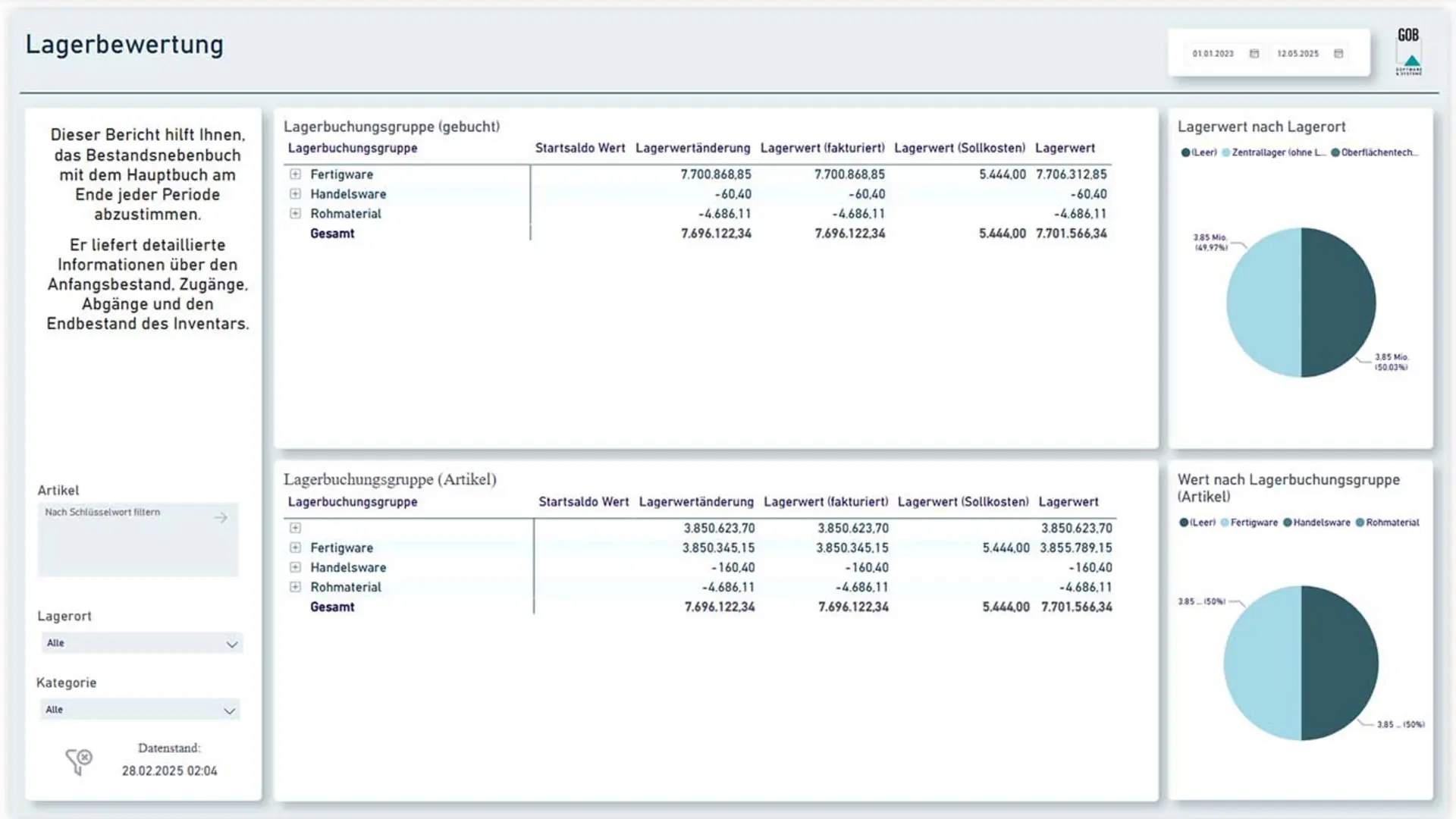Click the Gesamt row in Artikel table
This screenshot has height=819, width=1456.
[699, 607]
